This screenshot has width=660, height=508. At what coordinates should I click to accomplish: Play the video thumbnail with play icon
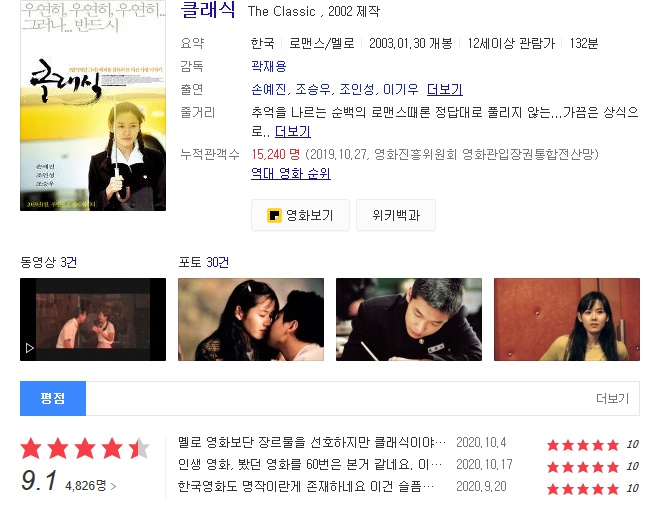coord(93,319)
